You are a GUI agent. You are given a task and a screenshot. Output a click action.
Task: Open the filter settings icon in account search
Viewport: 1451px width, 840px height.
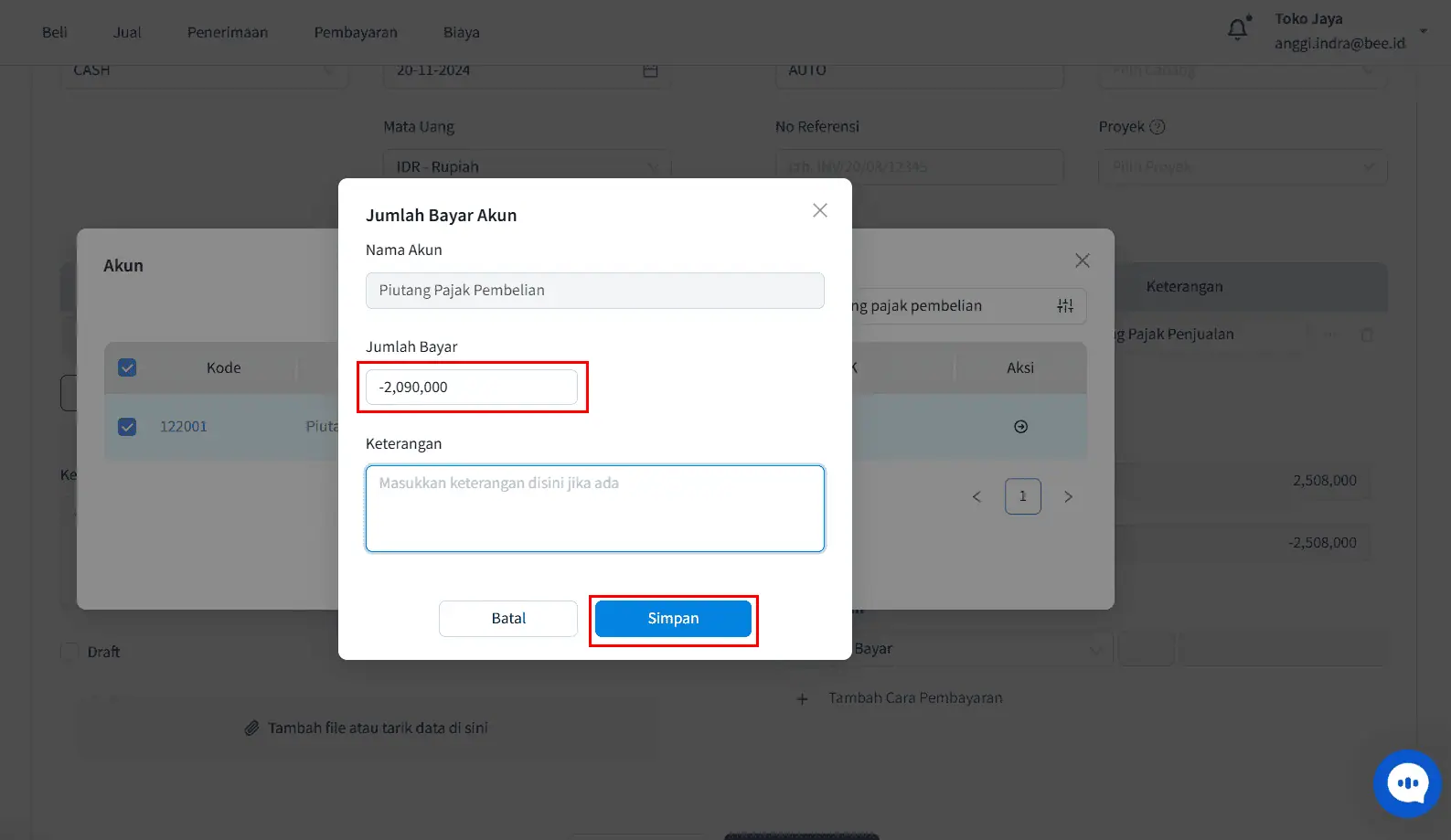[x=1065, y=306]
